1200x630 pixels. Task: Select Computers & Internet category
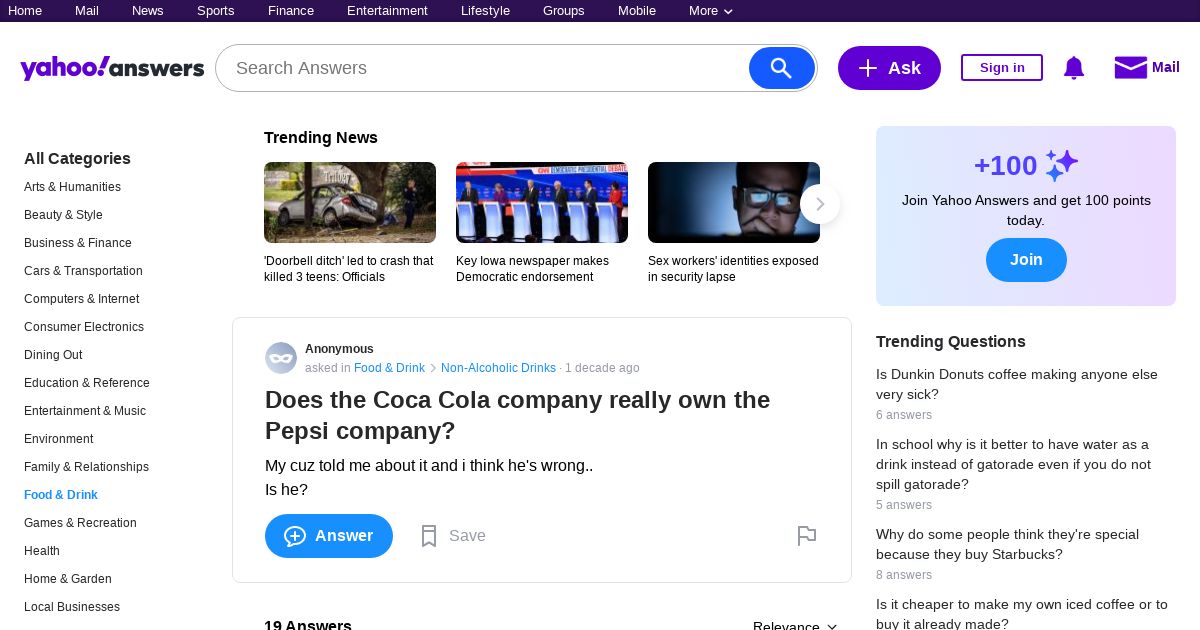(82, 299)
